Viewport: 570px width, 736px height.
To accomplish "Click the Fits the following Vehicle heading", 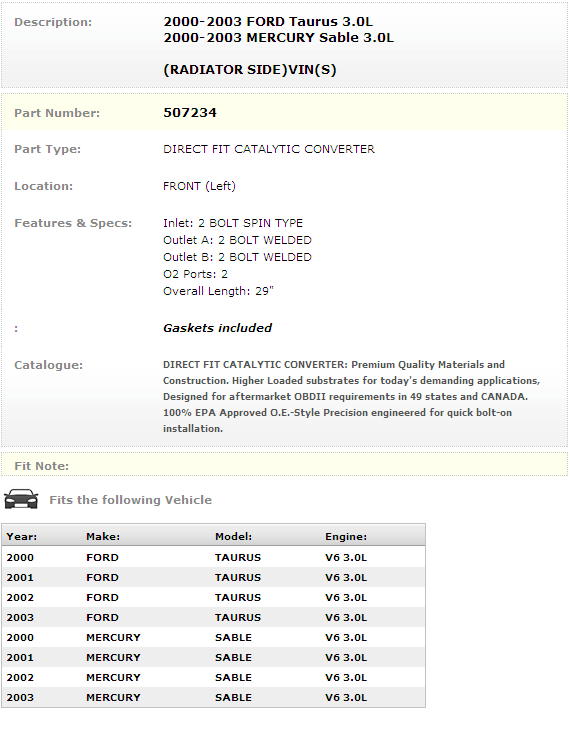I will (x=131, y=500).
